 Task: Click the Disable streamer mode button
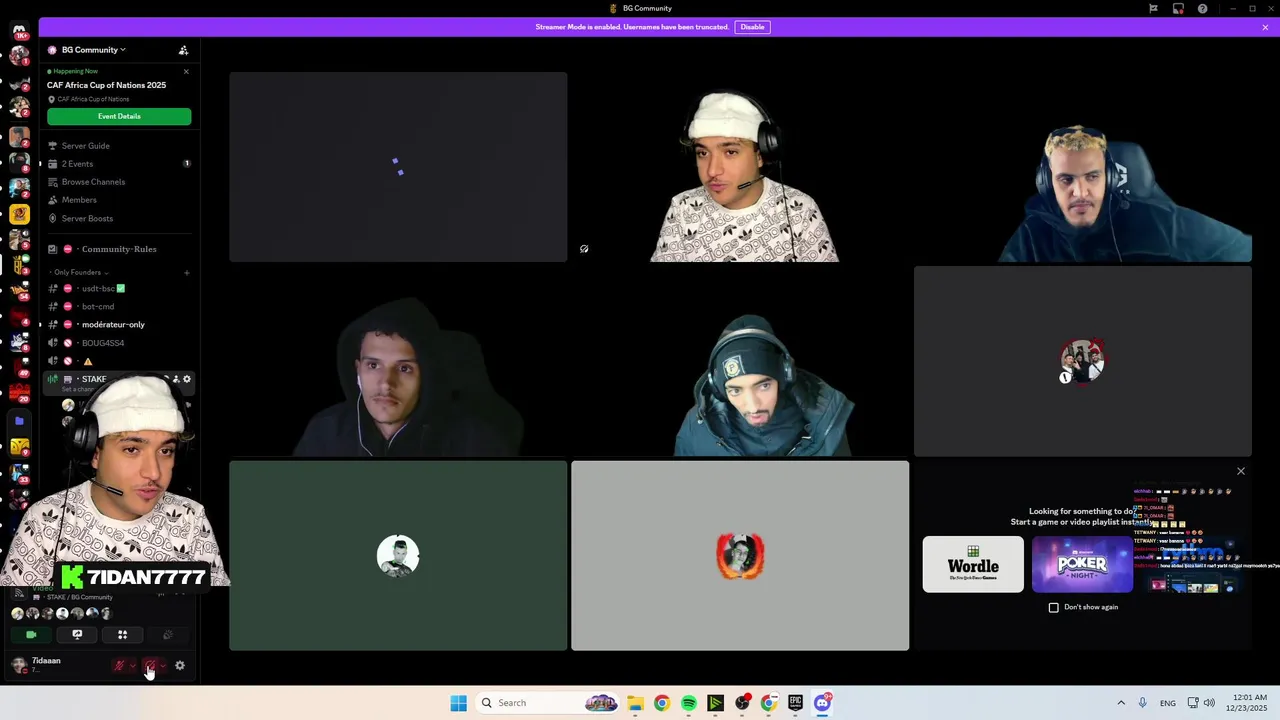752,27
